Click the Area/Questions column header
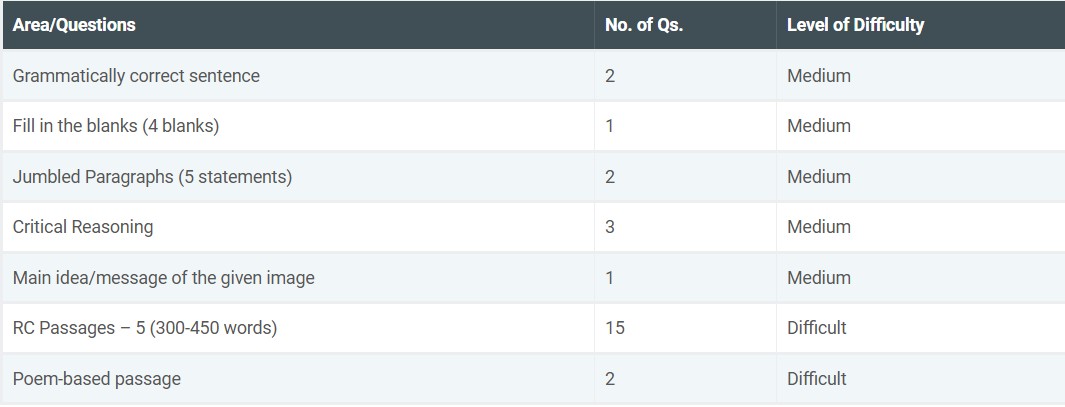Viewport: 1065px width, 407px height. pyautogui.click(x=74, y=25)
